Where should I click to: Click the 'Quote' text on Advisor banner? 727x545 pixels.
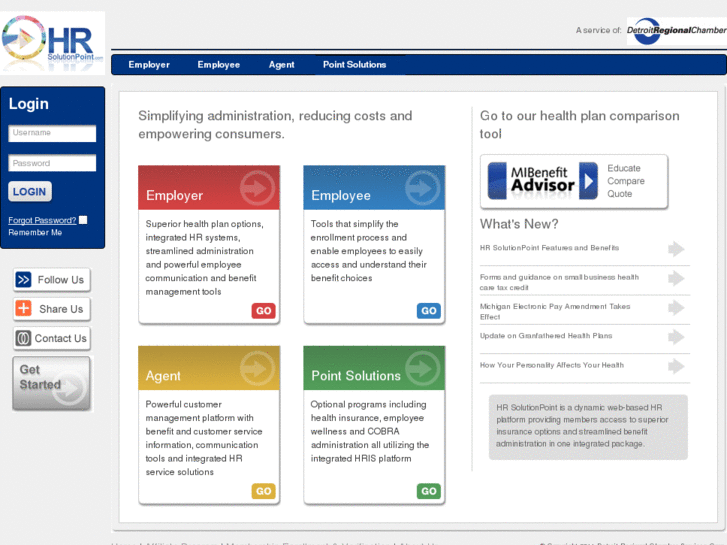[620, 194]
